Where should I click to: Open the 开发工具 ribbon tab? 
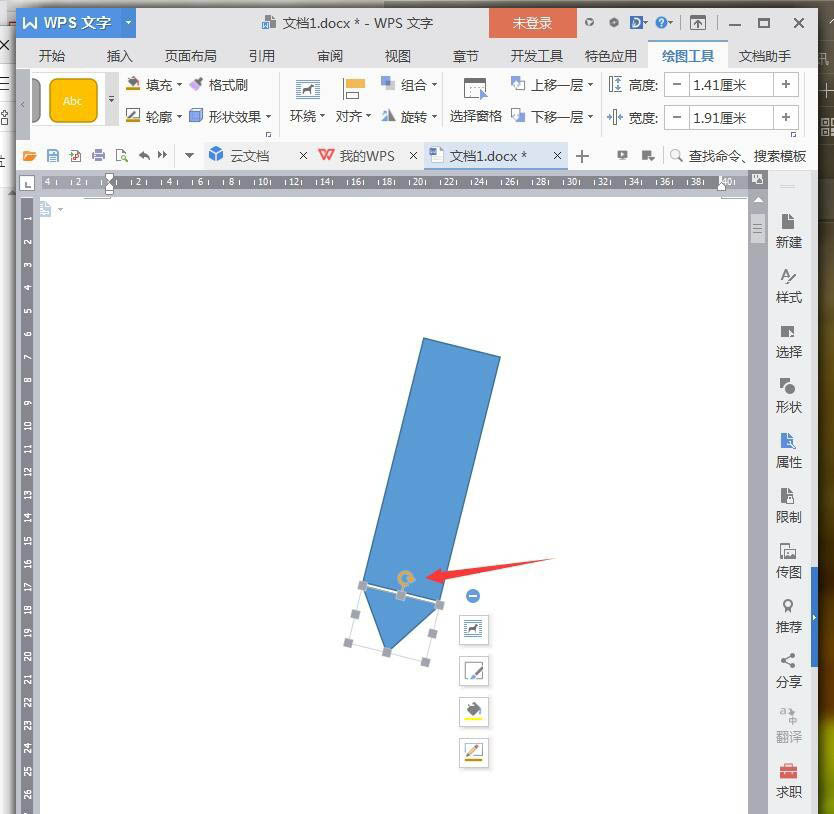(x=536, y=56)
